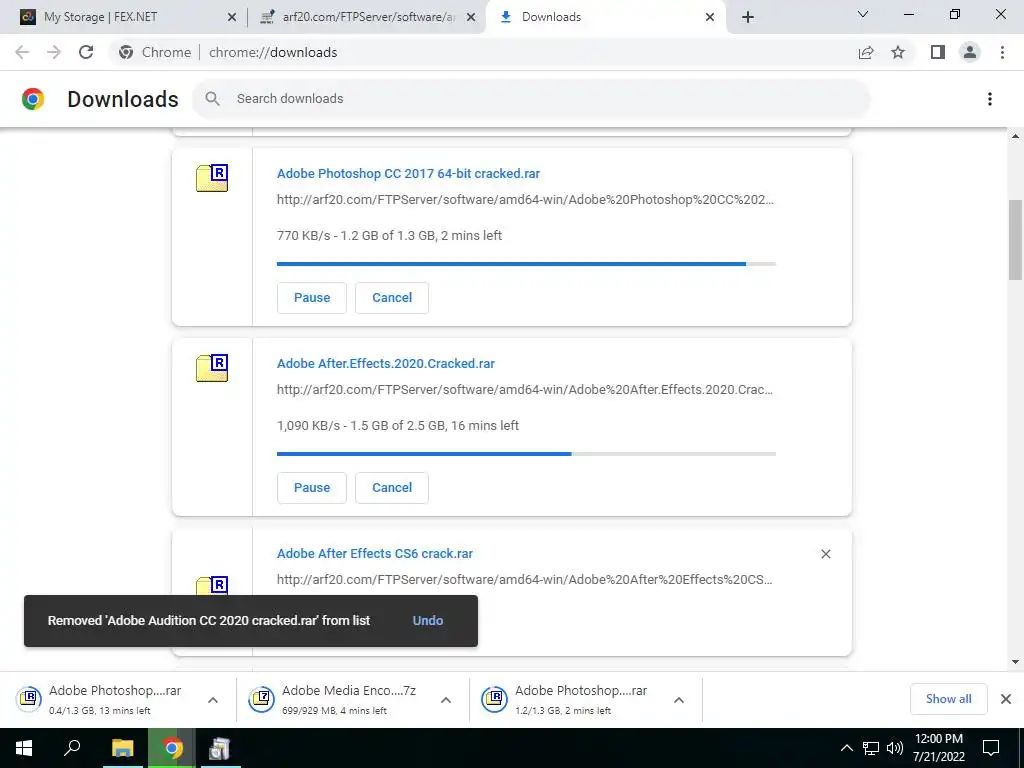The height and width of the screenshot is (768, 1024).
Task: Click the After.Effects.2020 progress bar
Action: tap(526, 454)
